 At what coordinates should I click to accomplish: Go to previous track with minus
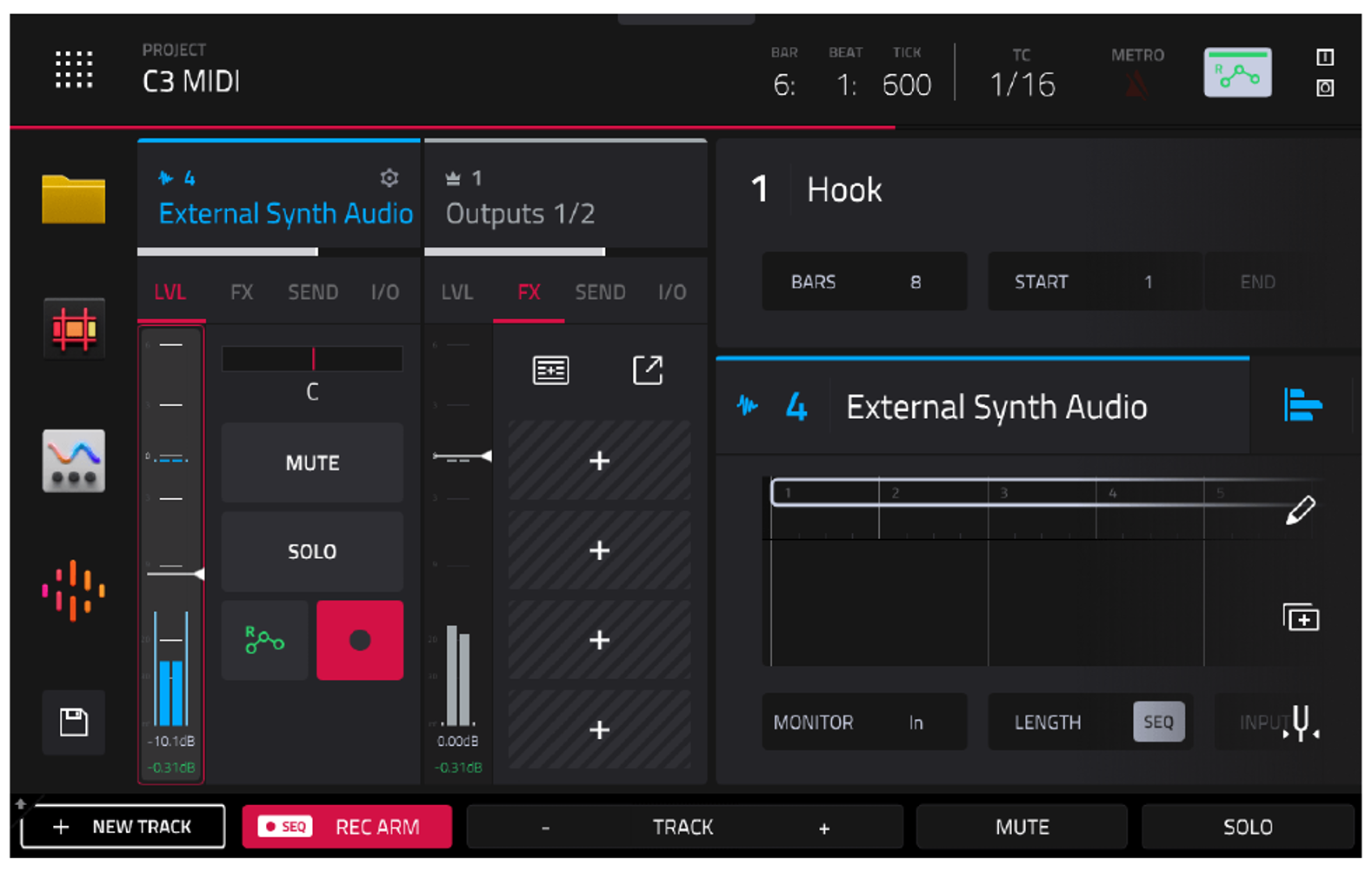(545, 828)
